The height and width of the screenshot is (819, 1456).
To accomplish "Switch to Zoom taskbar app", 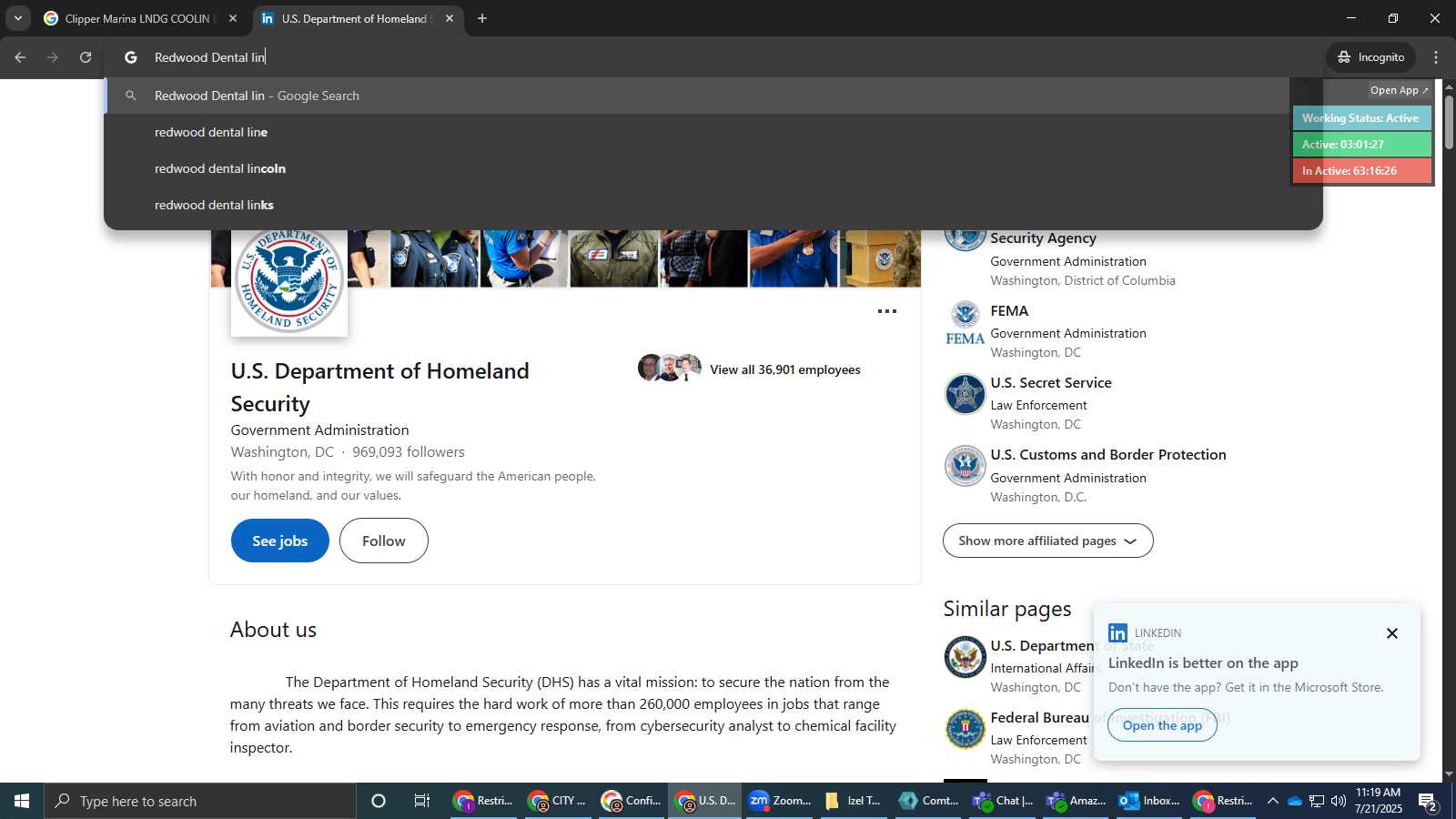I will [x=779, y=801].
